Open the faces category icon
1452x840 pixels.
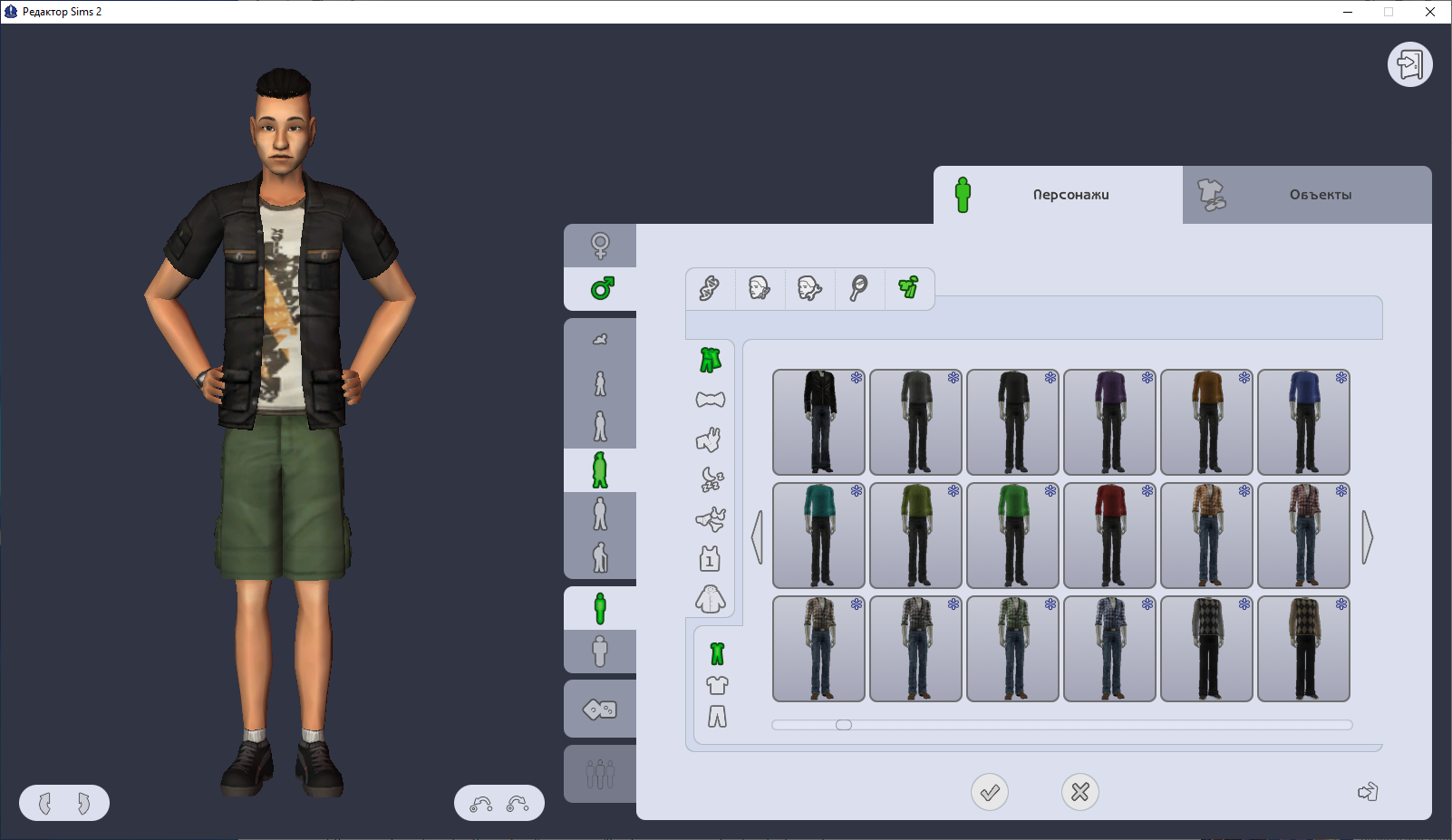[760, 289]
